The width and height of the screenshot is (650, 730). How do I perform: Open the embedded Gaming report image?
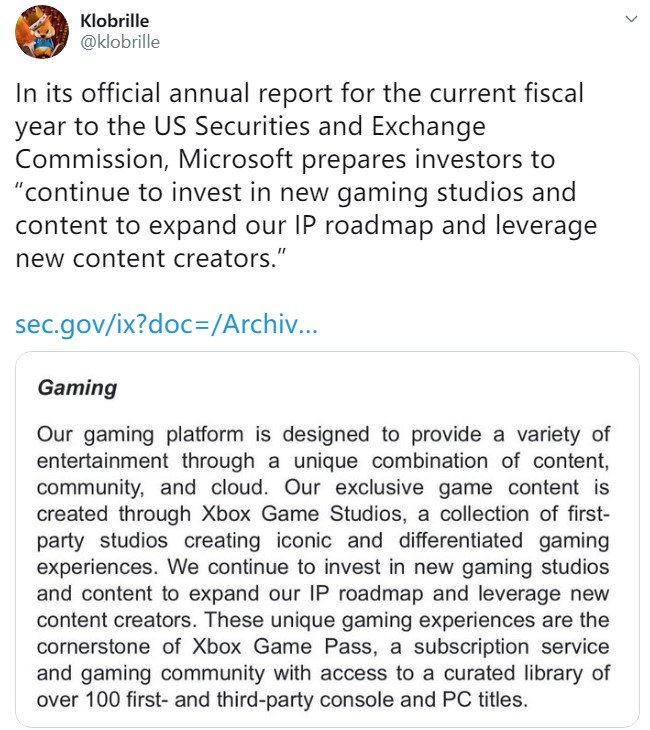pyautogui.click(x=327, y=539)
